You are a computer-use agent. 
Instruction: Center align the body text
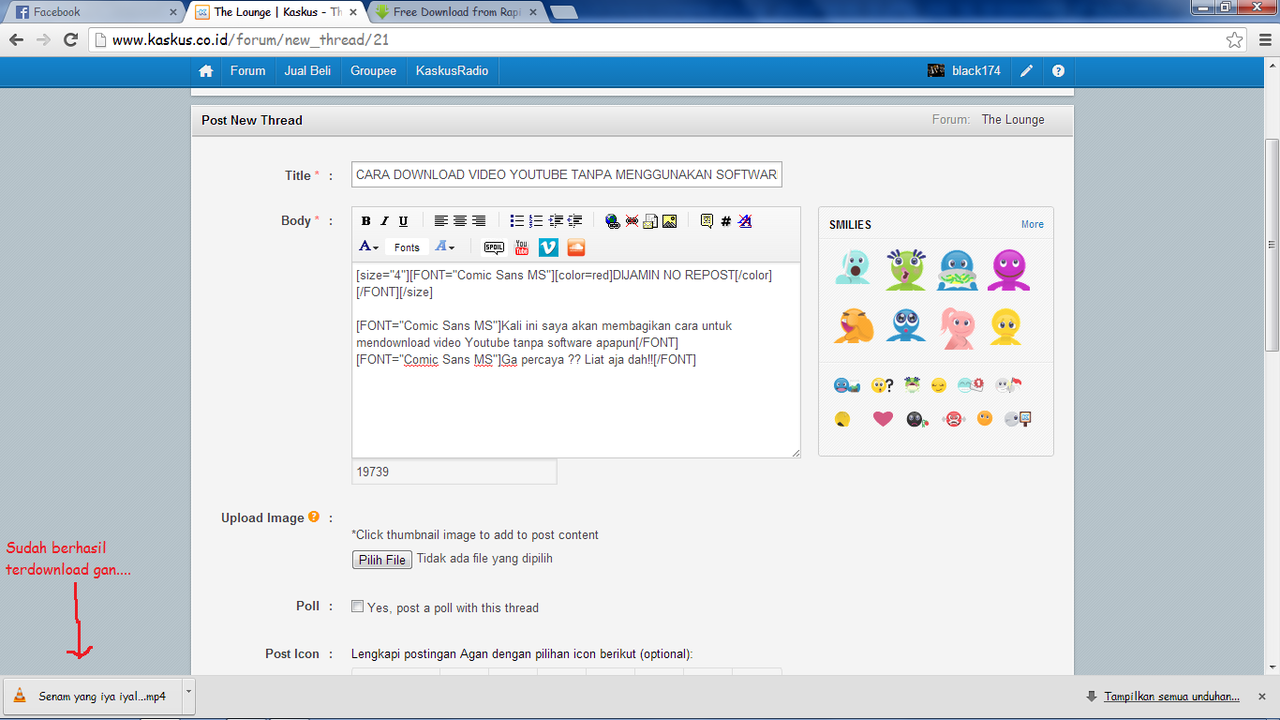click(x=460, y=221)
